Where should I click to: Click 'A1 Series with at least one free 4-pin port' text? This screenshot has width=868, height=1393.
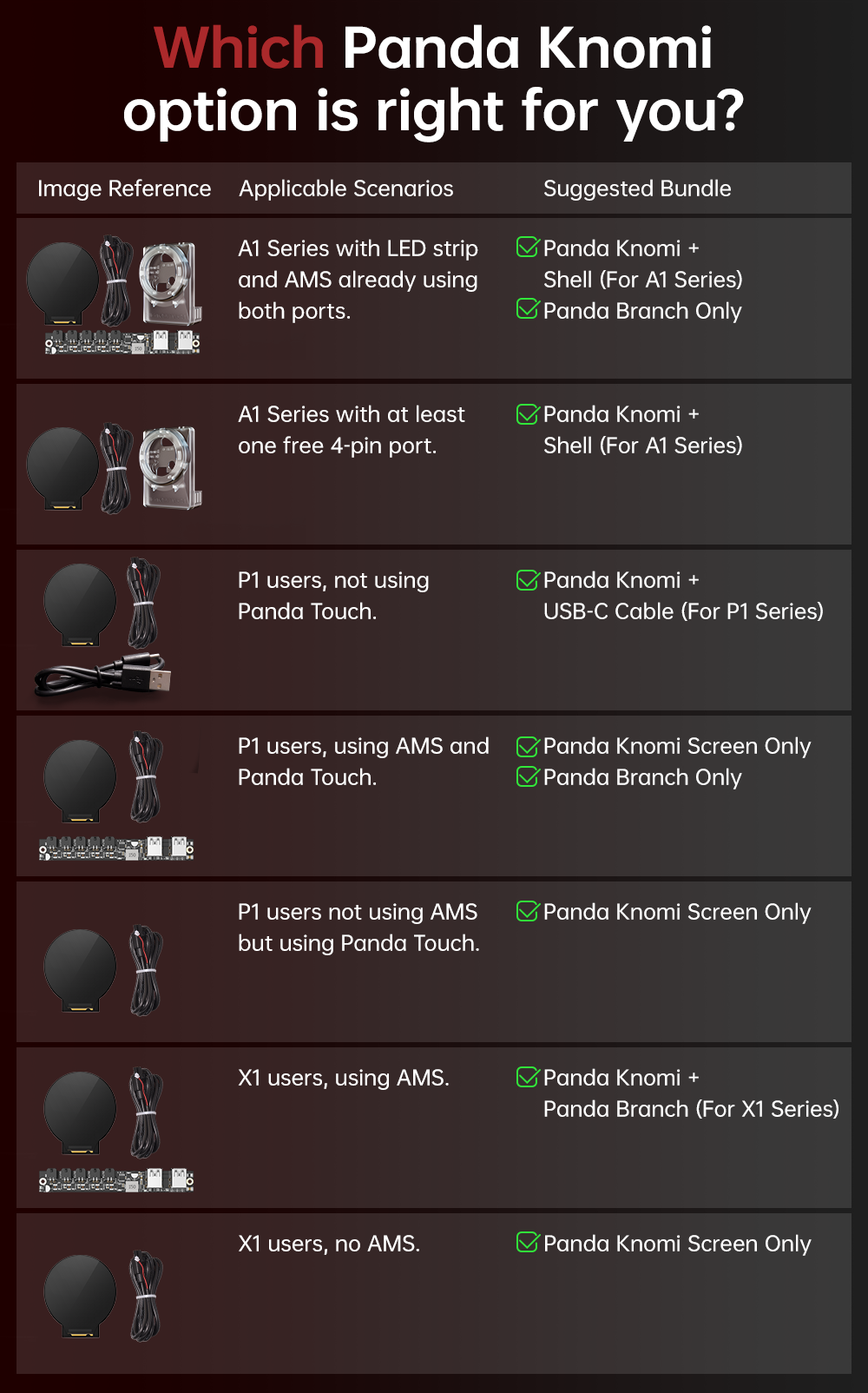[x=351, y=430]
